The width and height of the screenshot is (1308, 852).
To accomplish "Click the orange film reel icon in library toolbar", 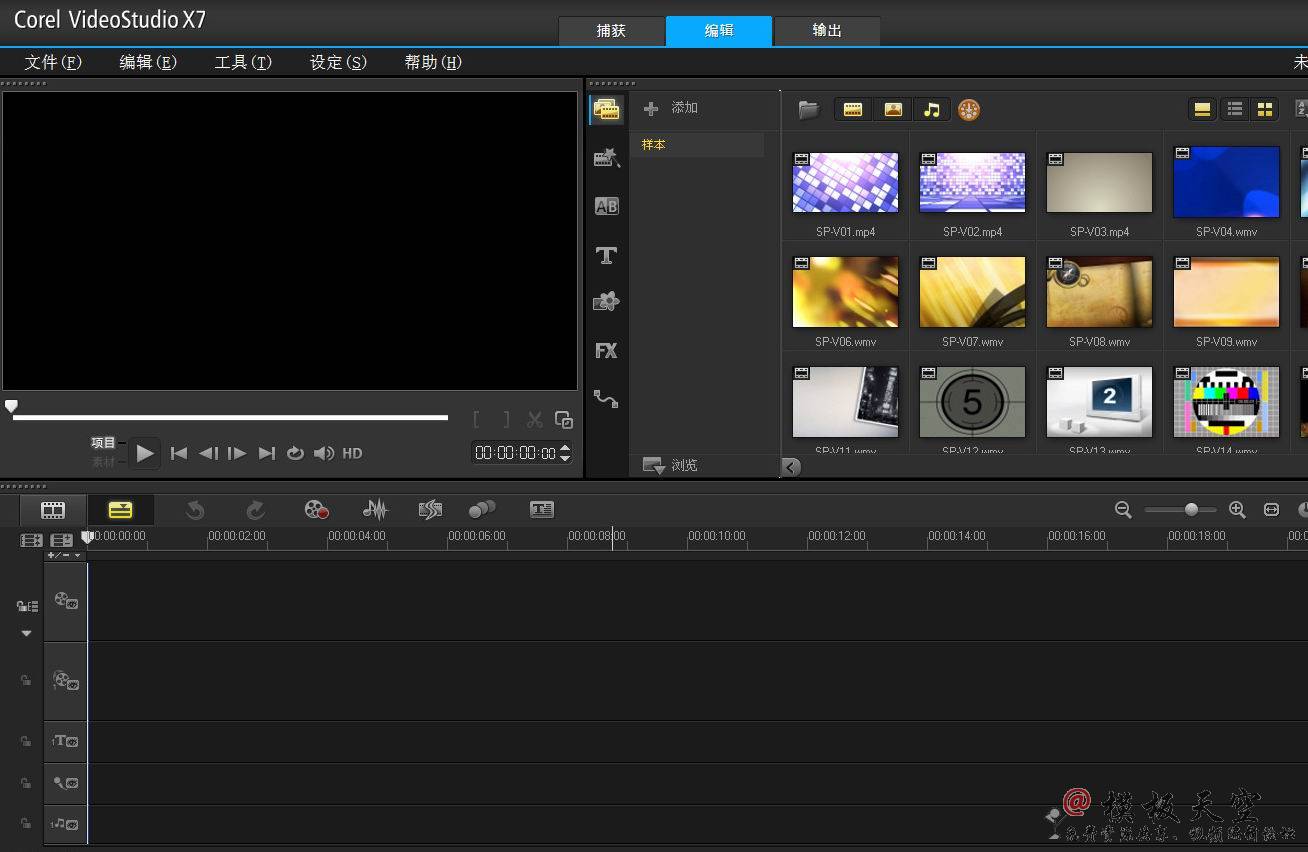I will coord(969,110).
